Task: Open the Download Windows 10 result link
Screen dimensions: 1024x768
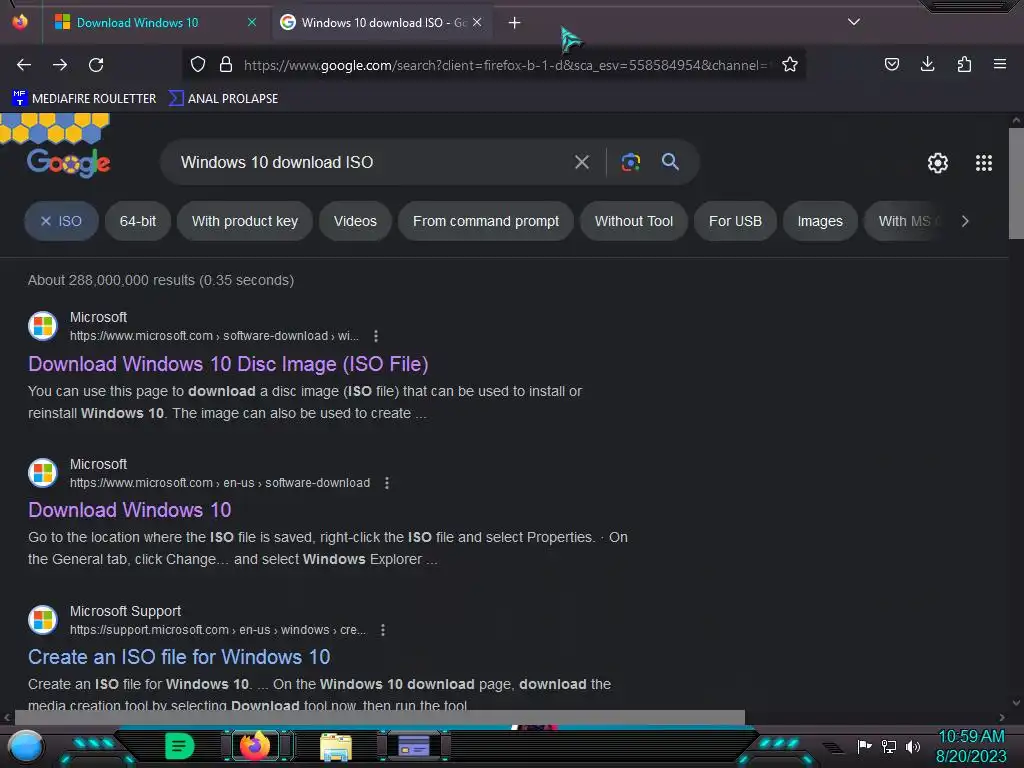Action: [129, 510]
